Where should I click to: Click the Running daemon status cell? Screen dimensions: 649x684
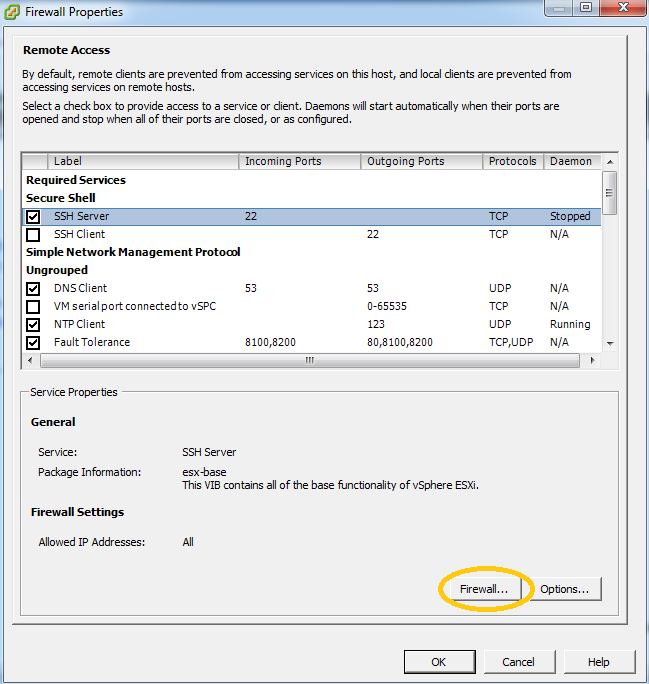[x=570, y=324]
